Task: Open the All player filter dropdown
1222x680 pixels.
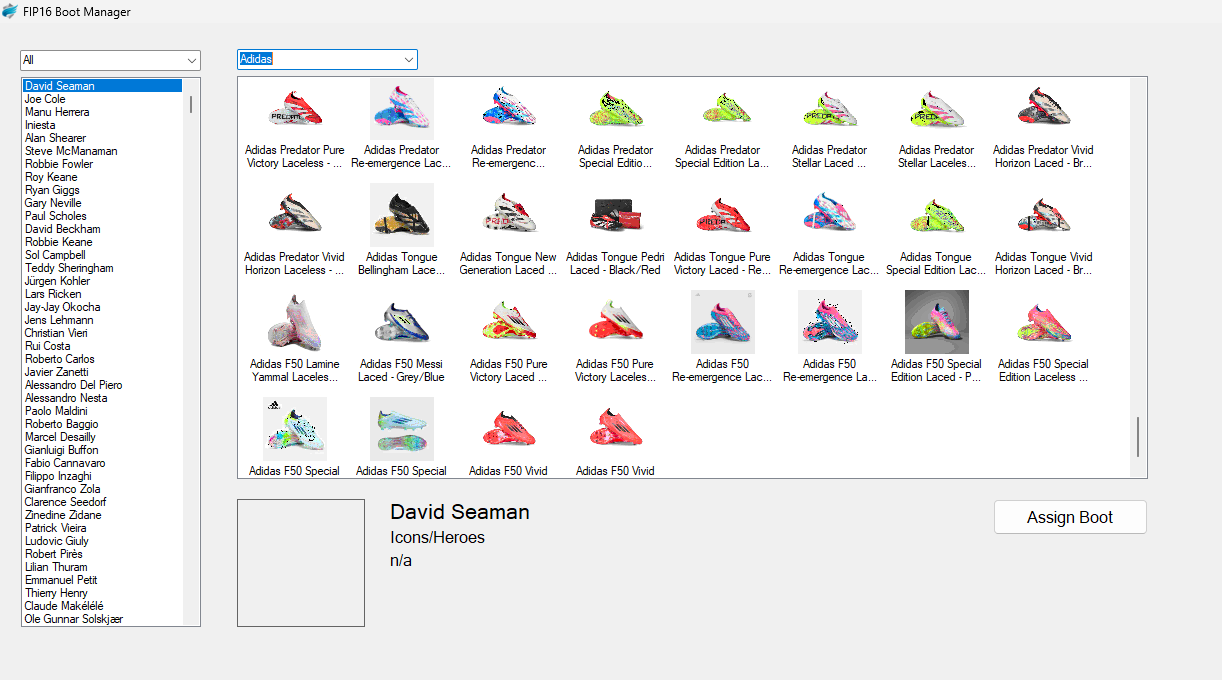Action: pyautogui.click(x=111, y=60)
